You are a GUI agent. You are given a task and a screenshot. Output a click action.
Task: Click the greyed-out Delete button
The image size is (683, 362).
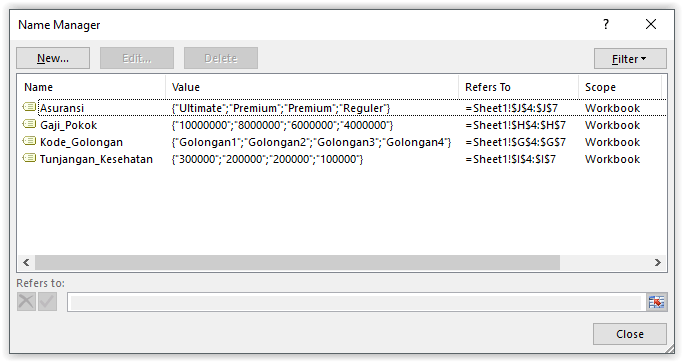pyautogui.click(x=221, y=58)
